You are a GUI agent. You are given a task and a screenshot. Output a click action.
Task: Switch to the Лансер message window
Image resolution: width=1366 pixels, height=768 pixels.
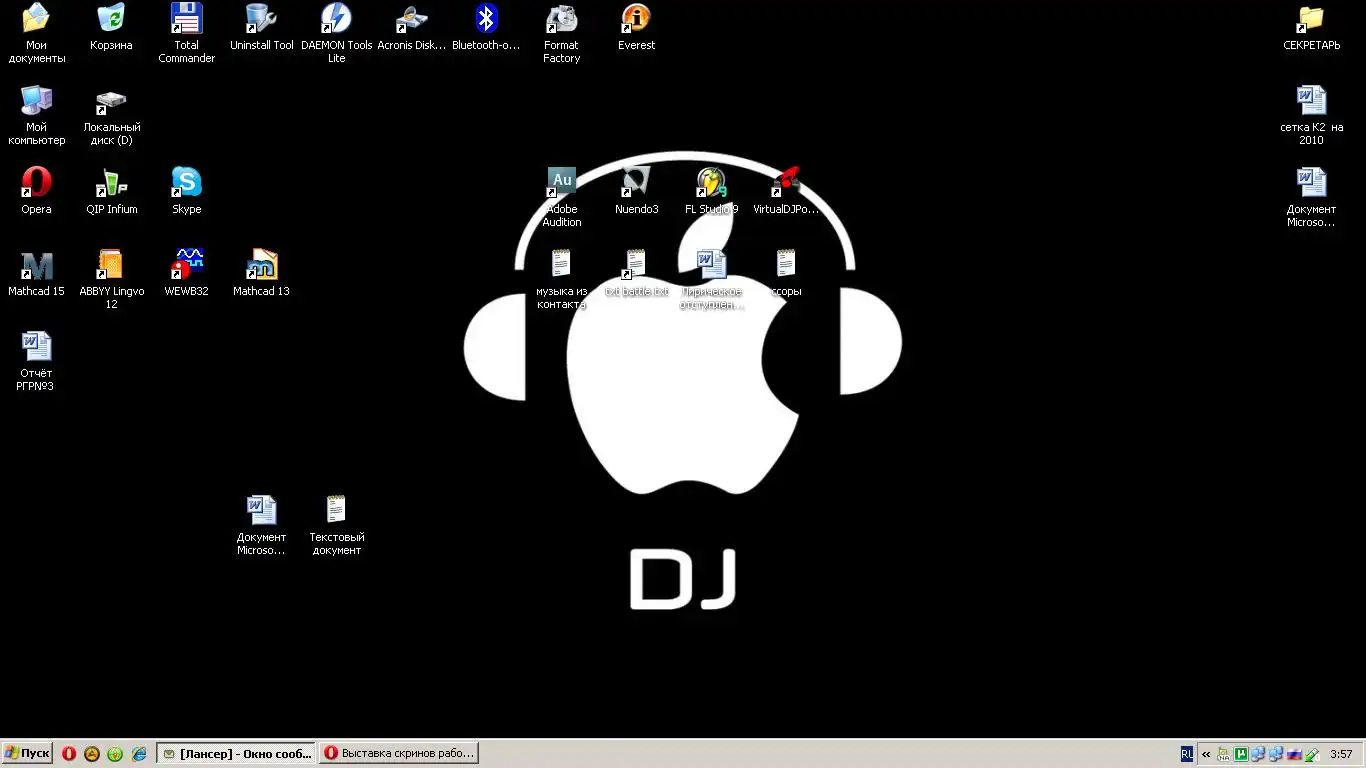click(237, 754)
